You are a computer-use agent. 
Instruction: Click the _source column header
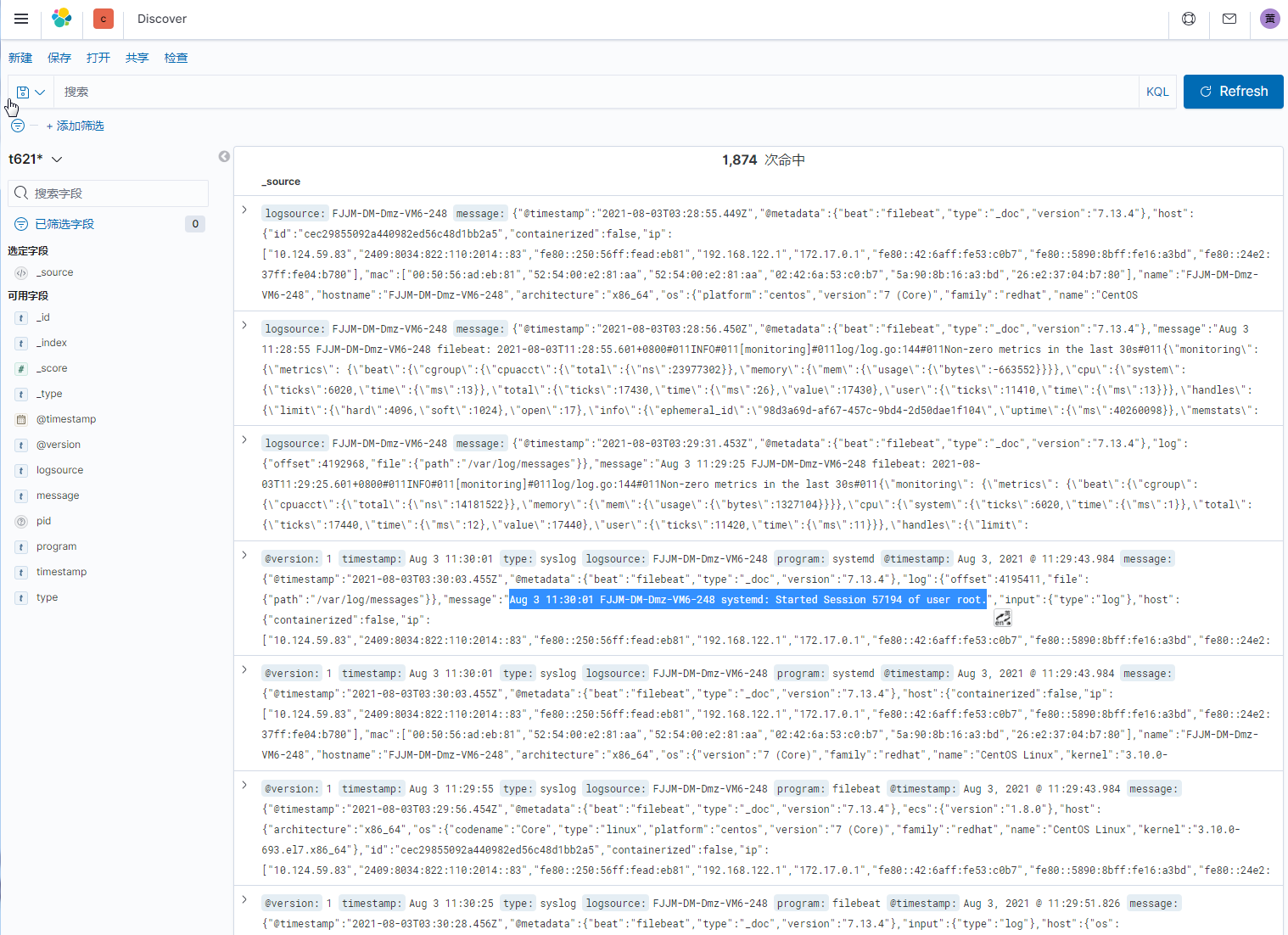[x=281, y=182]
